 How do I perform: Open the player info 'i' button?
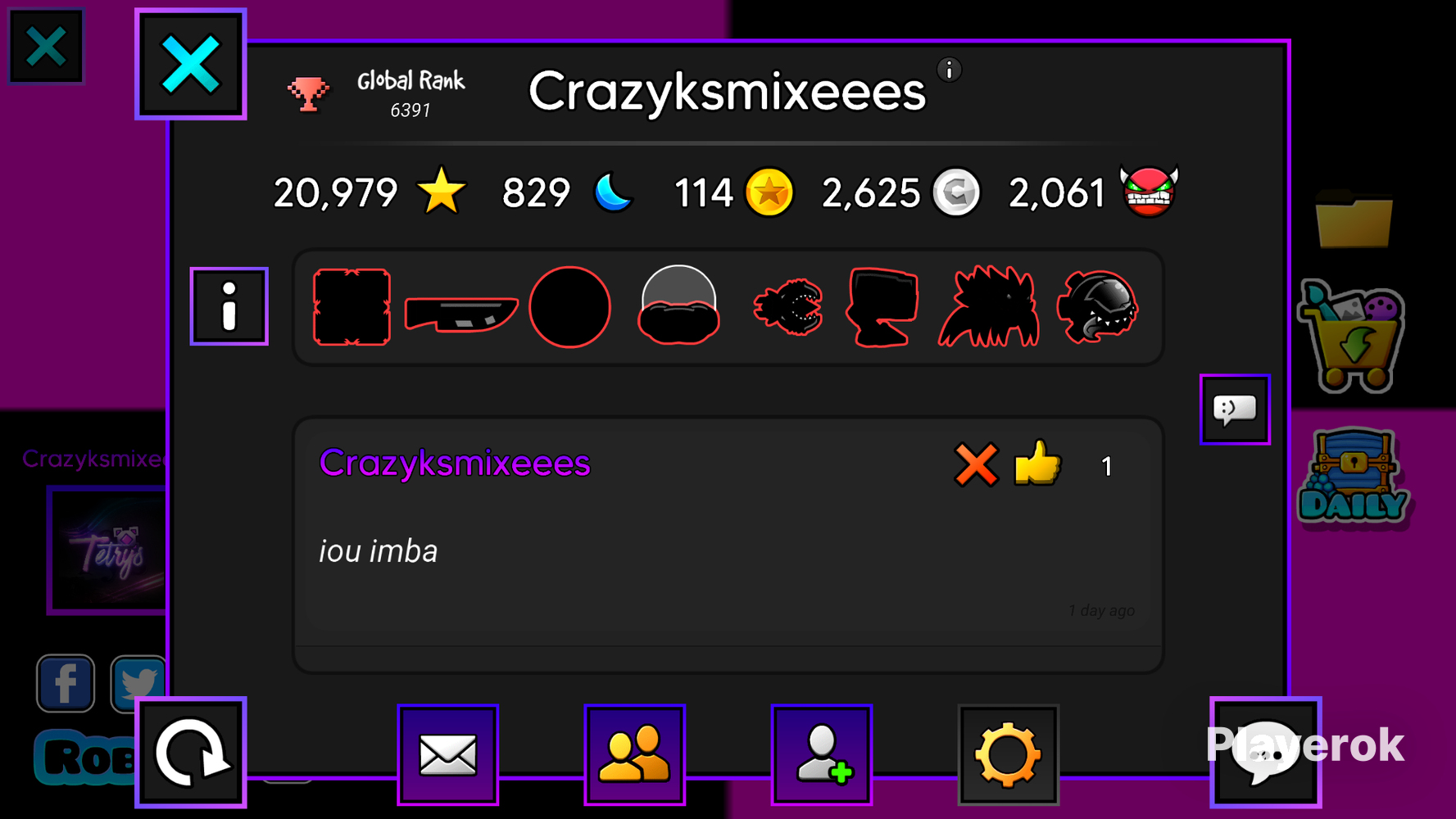tap(229, 306)
